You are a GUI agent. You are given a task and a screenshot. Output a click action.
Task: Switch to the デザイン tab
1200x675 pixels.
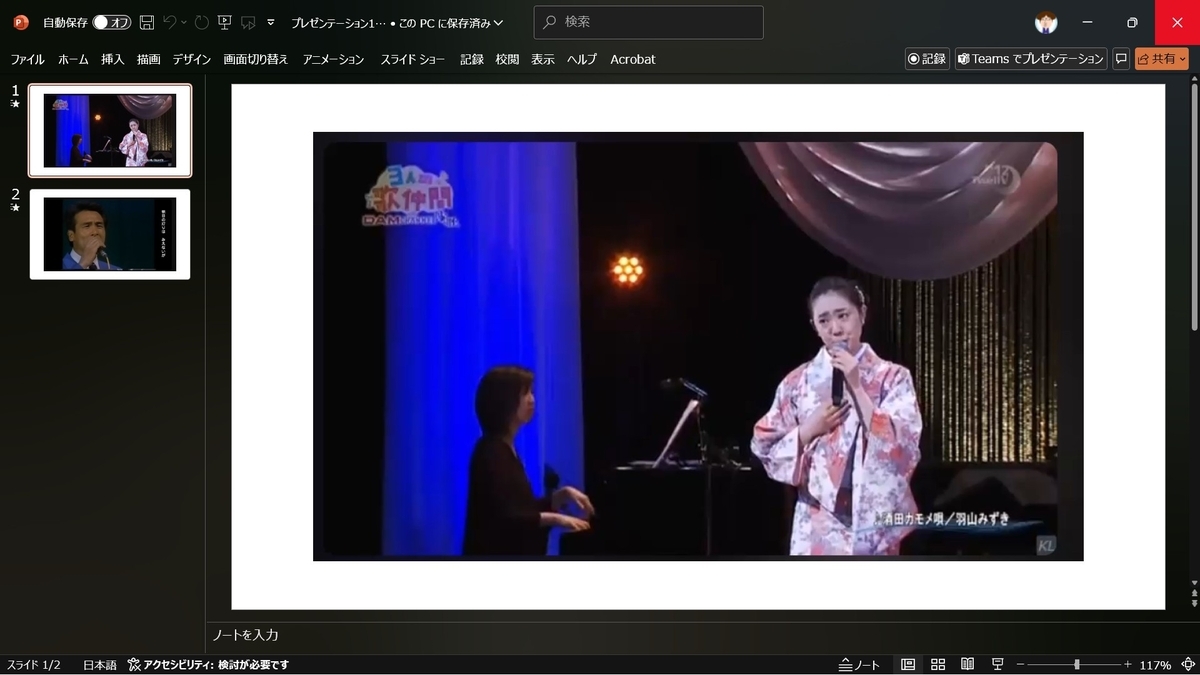pos(192,59)
